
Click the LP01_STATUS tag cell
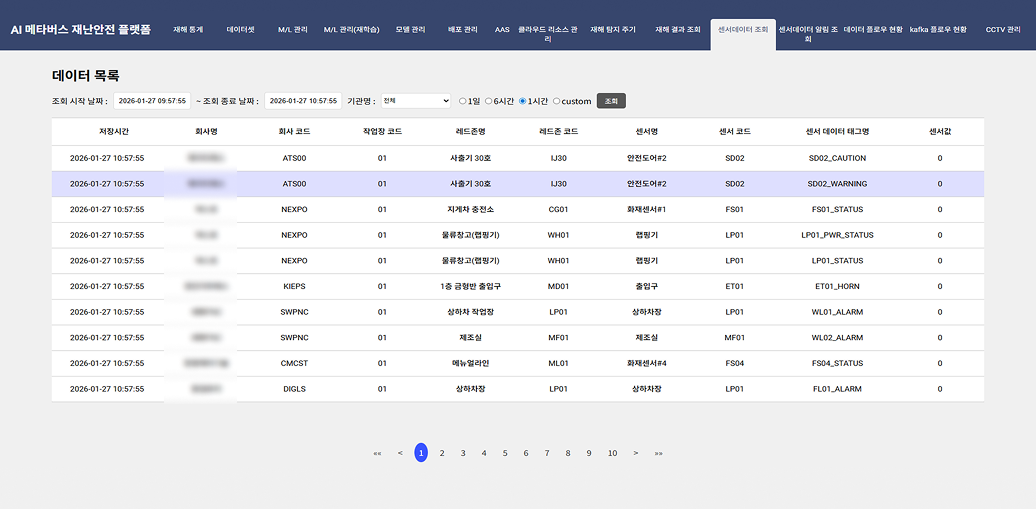point(837,261)
